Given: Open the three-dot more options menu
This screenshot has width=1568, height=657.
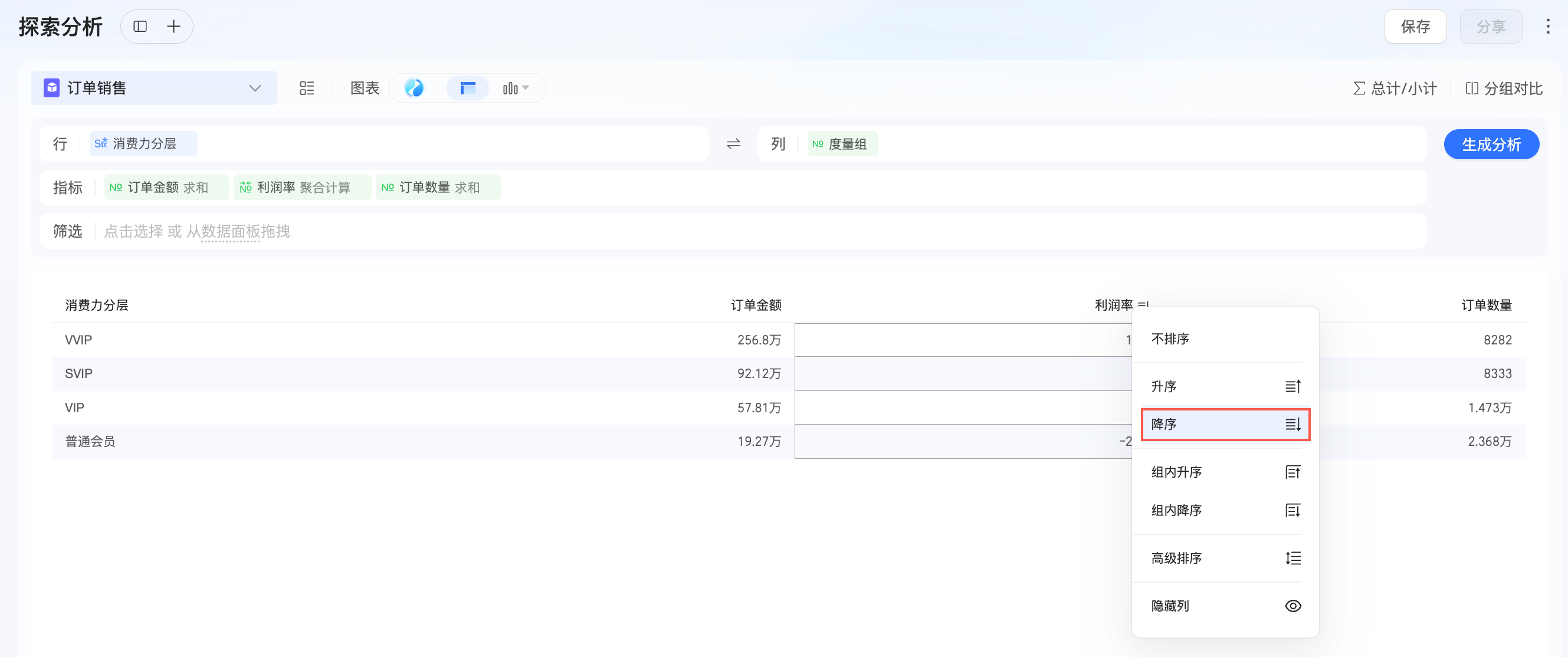Looking at the screenshot, I should pos(1547,26).
